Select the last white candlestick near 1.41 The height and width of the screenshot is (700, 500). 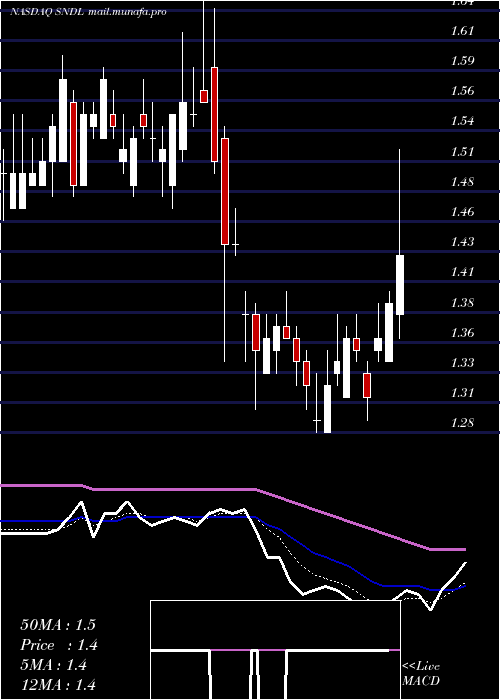pyautogui.click(x=400, y=285)
